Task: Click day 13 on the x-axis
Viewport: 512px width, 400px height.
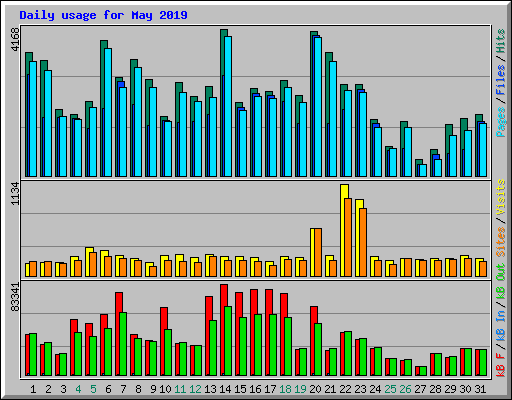Action: (210, 389)
